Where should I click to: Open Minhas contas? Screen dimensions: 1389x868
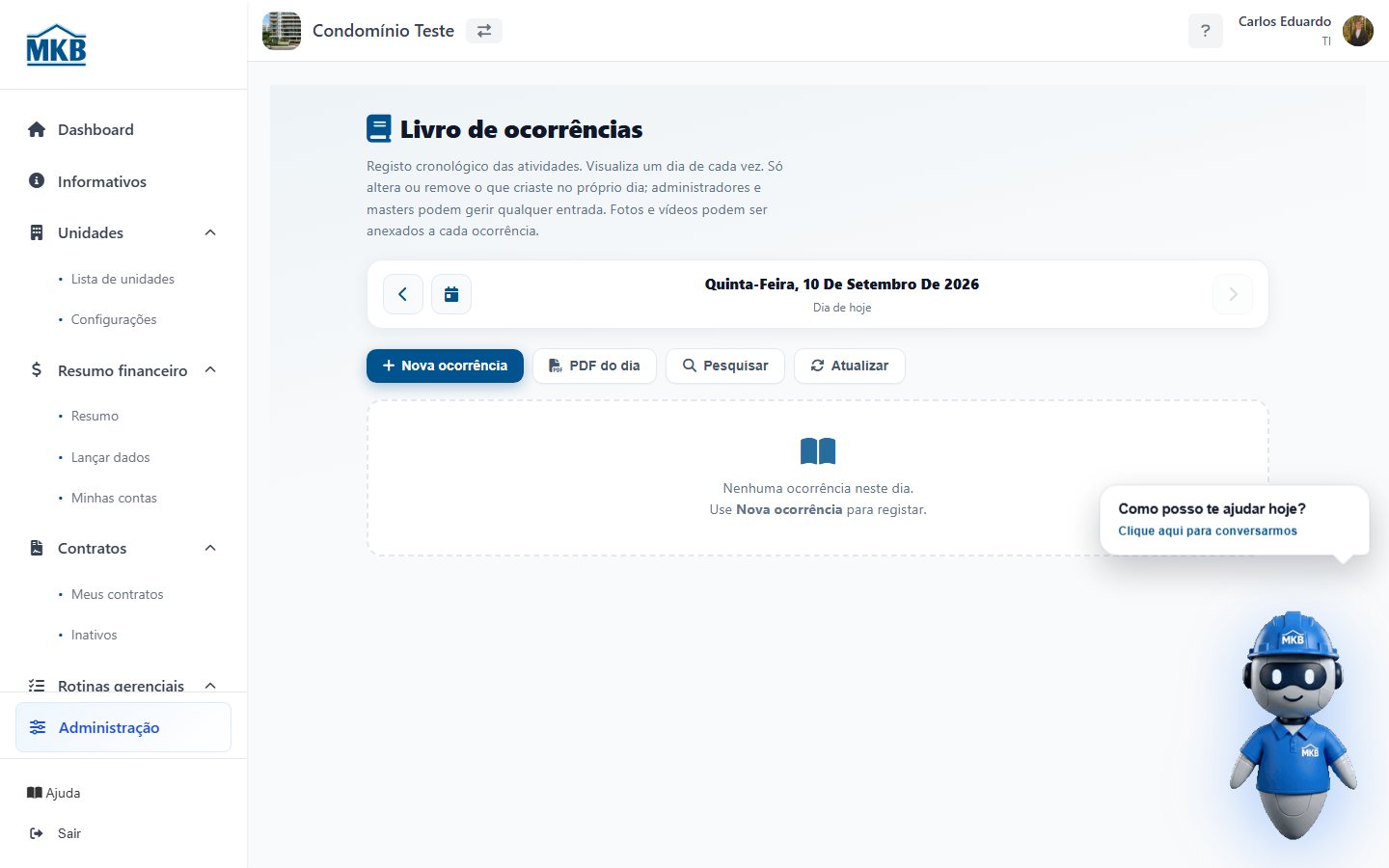click(114, 498)
